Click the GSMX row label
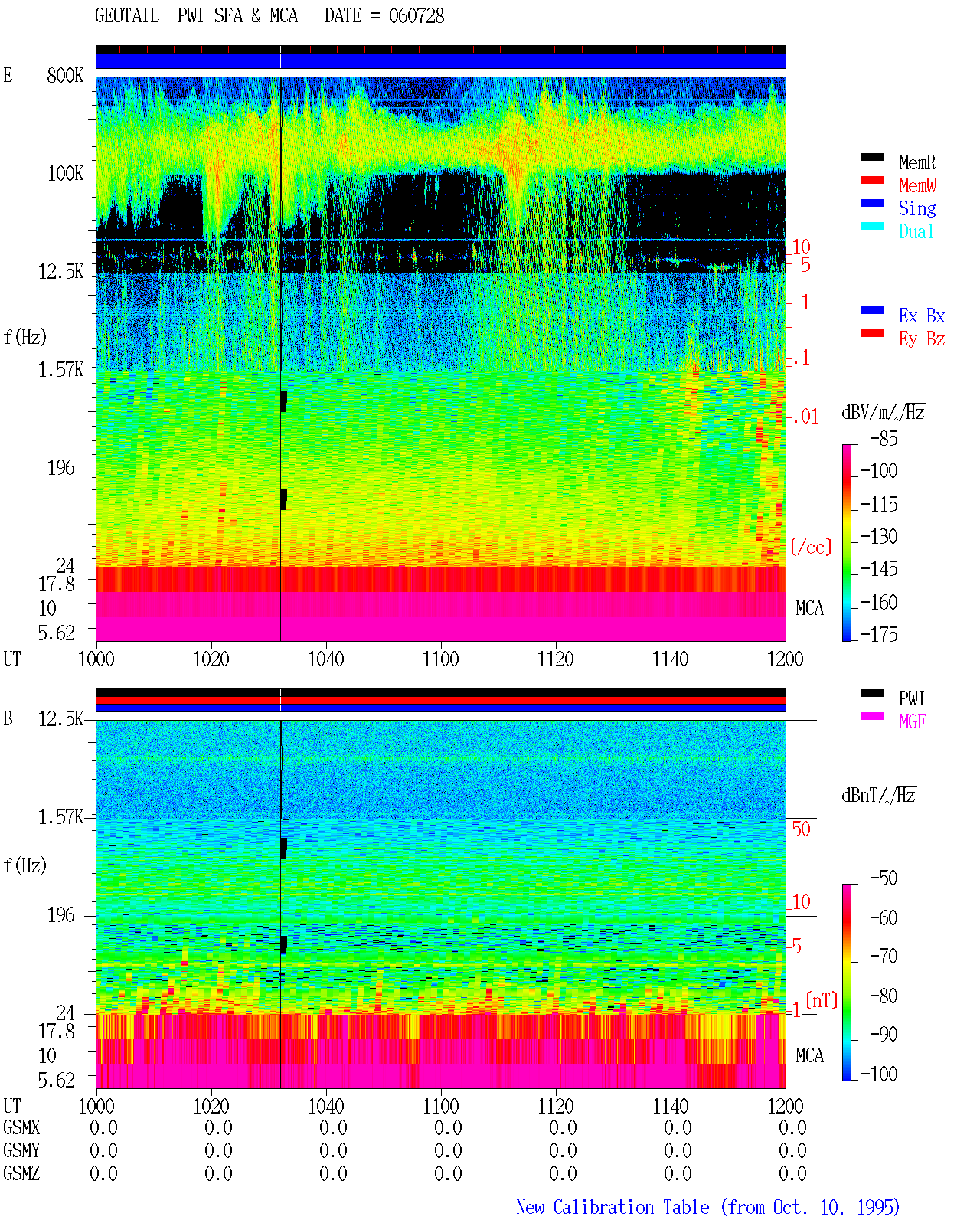 [x=21, y=1128]
